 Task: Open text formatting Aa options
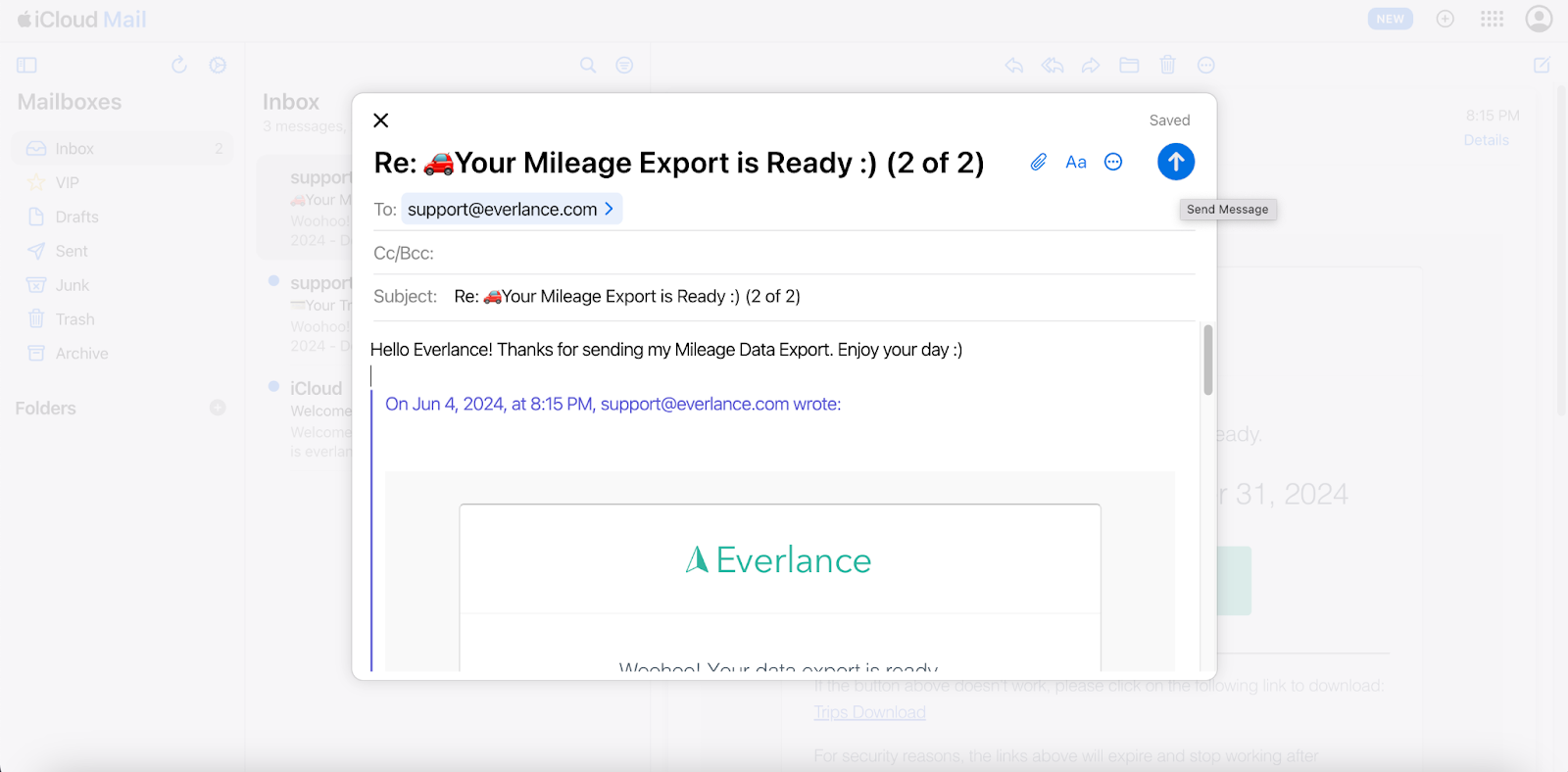1075,162
